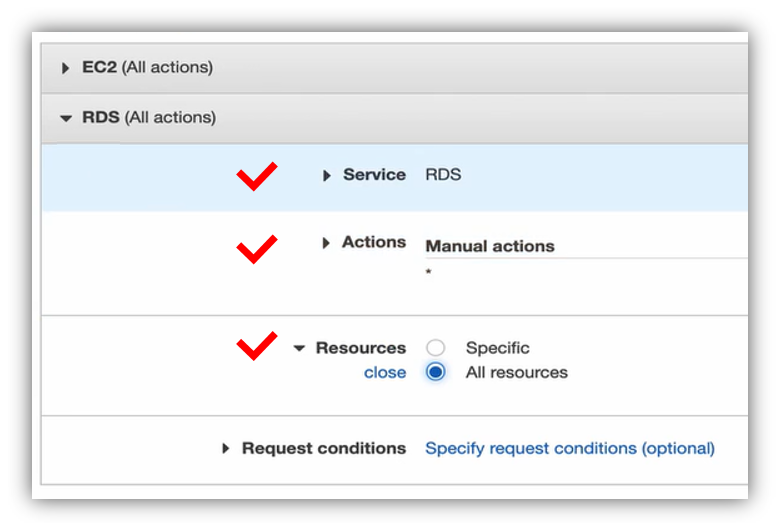Collapse the Resources row arrow
Image resolution: width=780 pixels, height=531 pixels.
coord(299,349)
